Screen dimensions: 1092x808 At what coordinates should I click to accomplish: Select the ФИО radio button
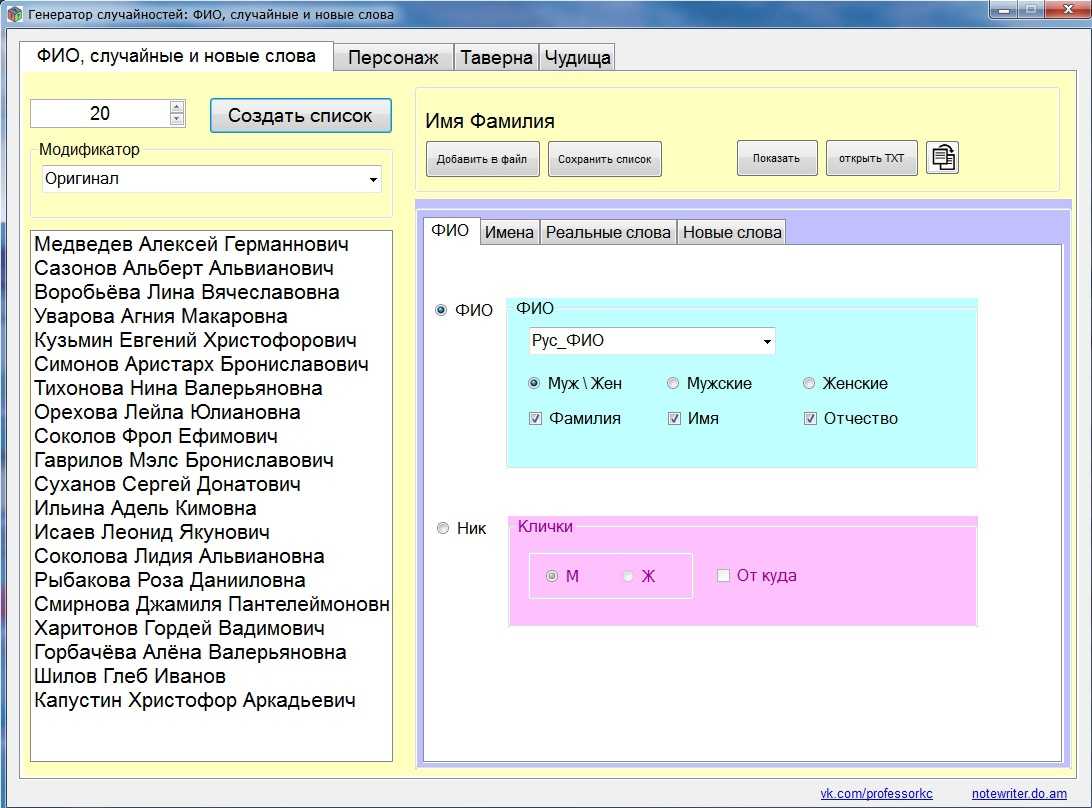tap(441, 310)
